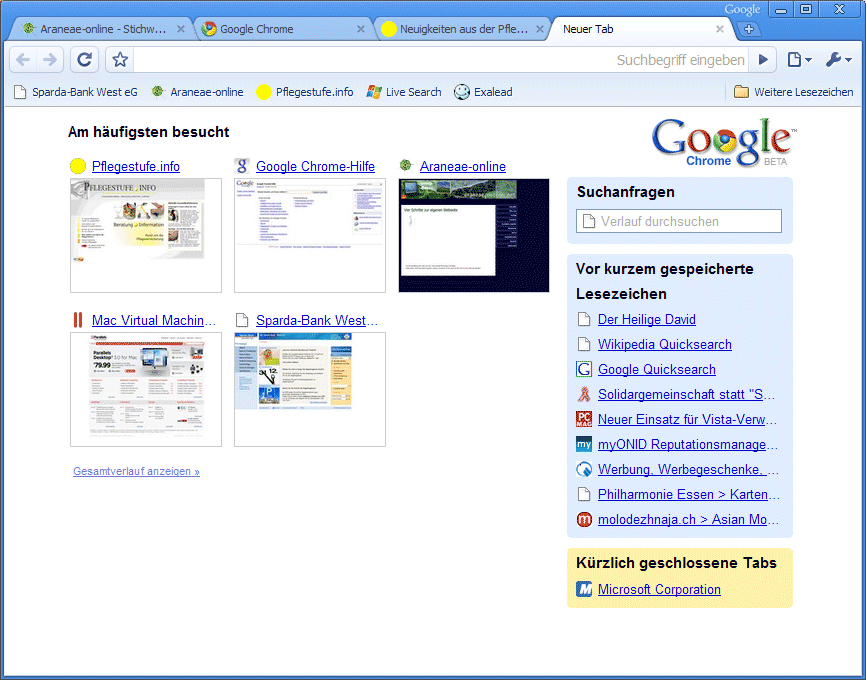Open Sparda-Bank West eG bookmark in bar
This screenshot has height=680, width=866.
click(76, 92)
